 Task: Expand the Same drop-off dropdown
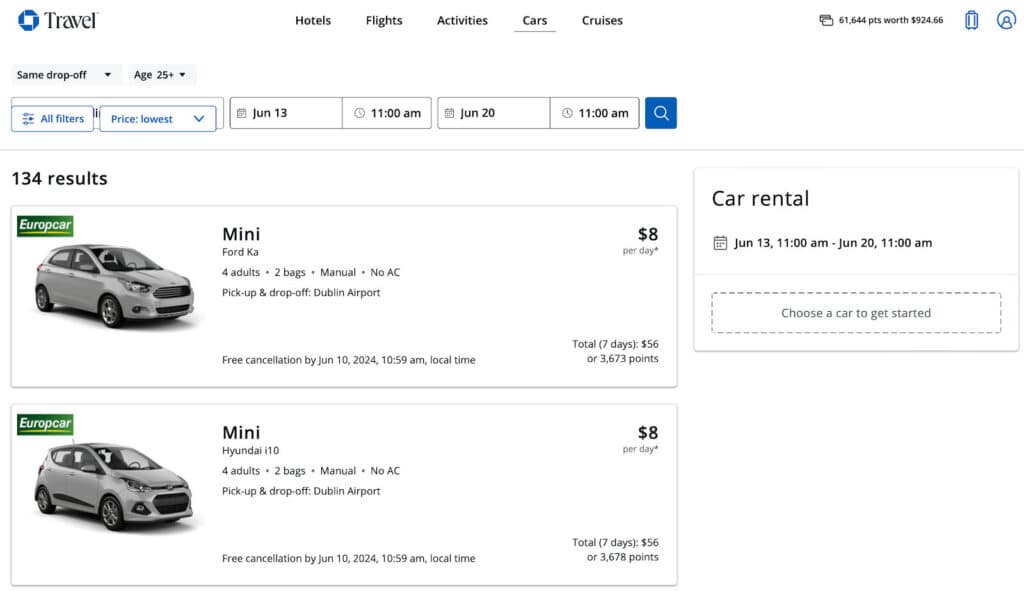(x=65, y=75)
